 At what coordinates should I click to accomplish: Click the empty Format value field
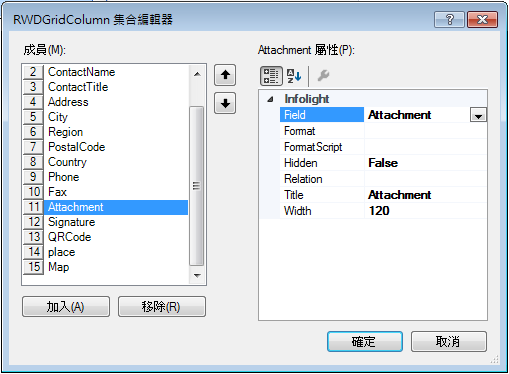pyautogui.click(x=425, y=131)
